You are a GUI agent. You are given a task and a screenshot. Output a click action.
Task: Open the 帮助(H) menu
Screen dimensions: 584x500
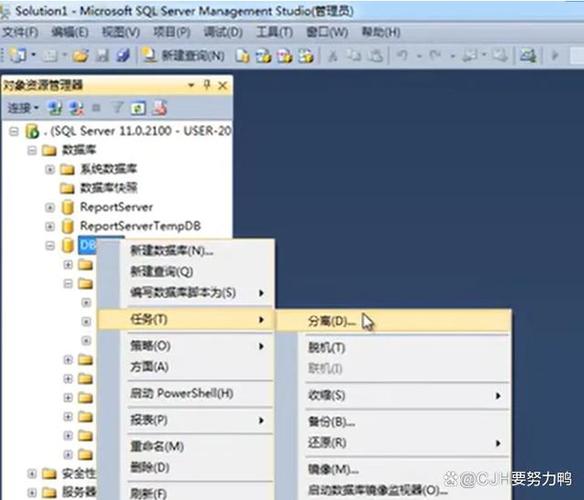click(x=381, y=32)
